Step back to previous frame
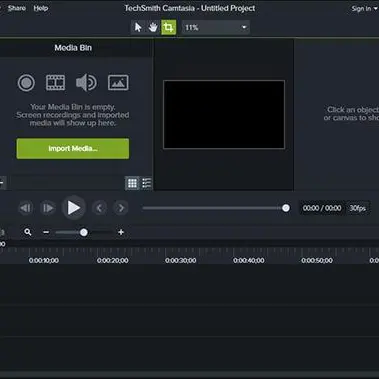The image size is (379, 379). click(26, 208)
